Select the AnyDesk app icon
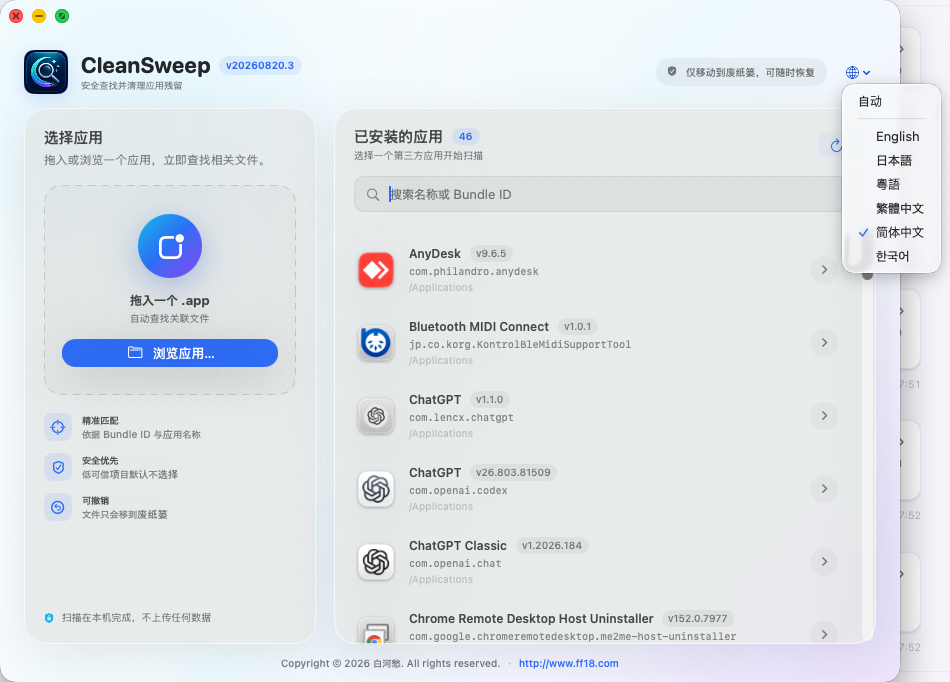The height and width of the screenshot is (682, 950). (376, 270)
